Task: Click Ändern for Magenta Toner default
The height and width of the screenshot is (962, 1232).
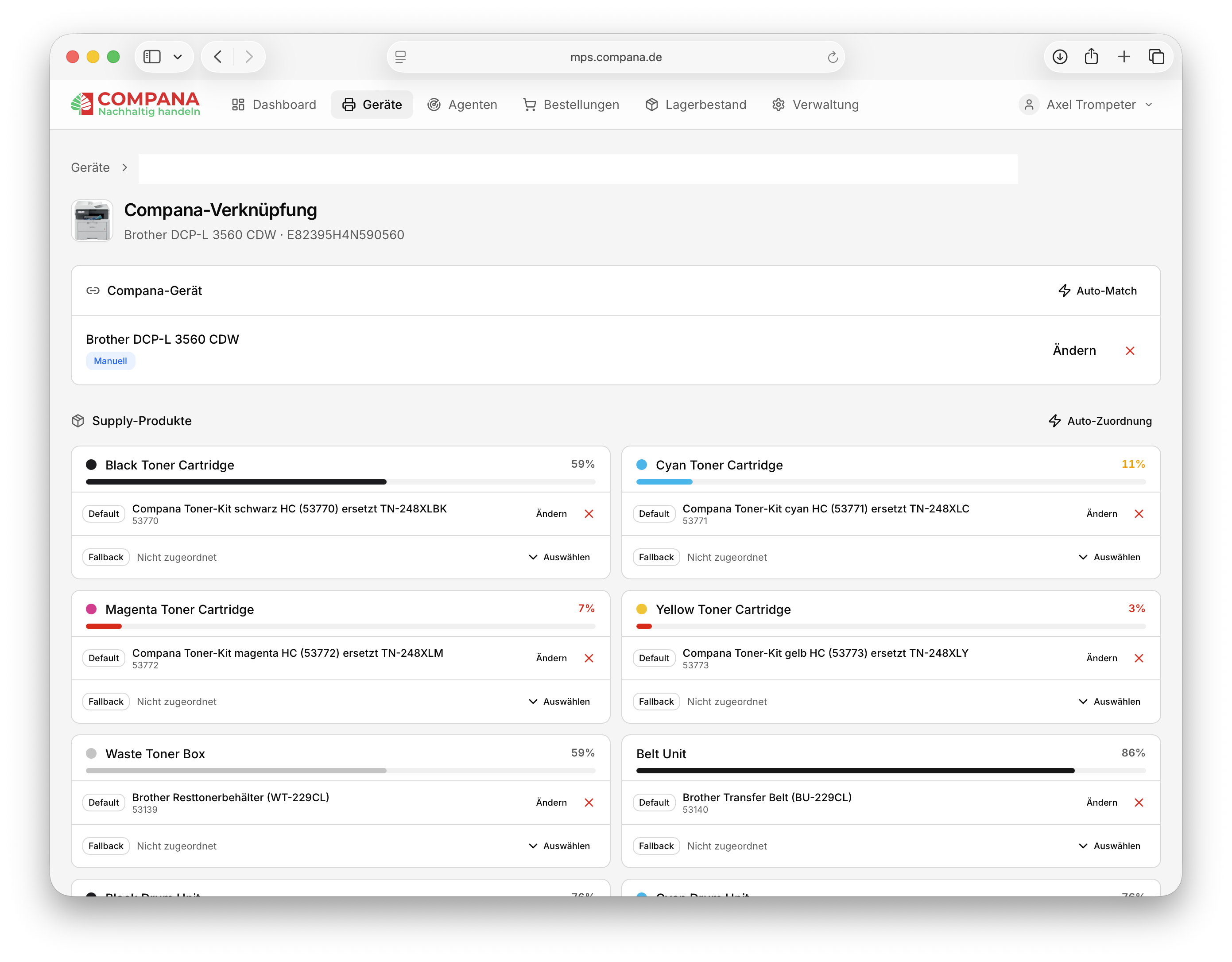Action: [x=551, y=658]
